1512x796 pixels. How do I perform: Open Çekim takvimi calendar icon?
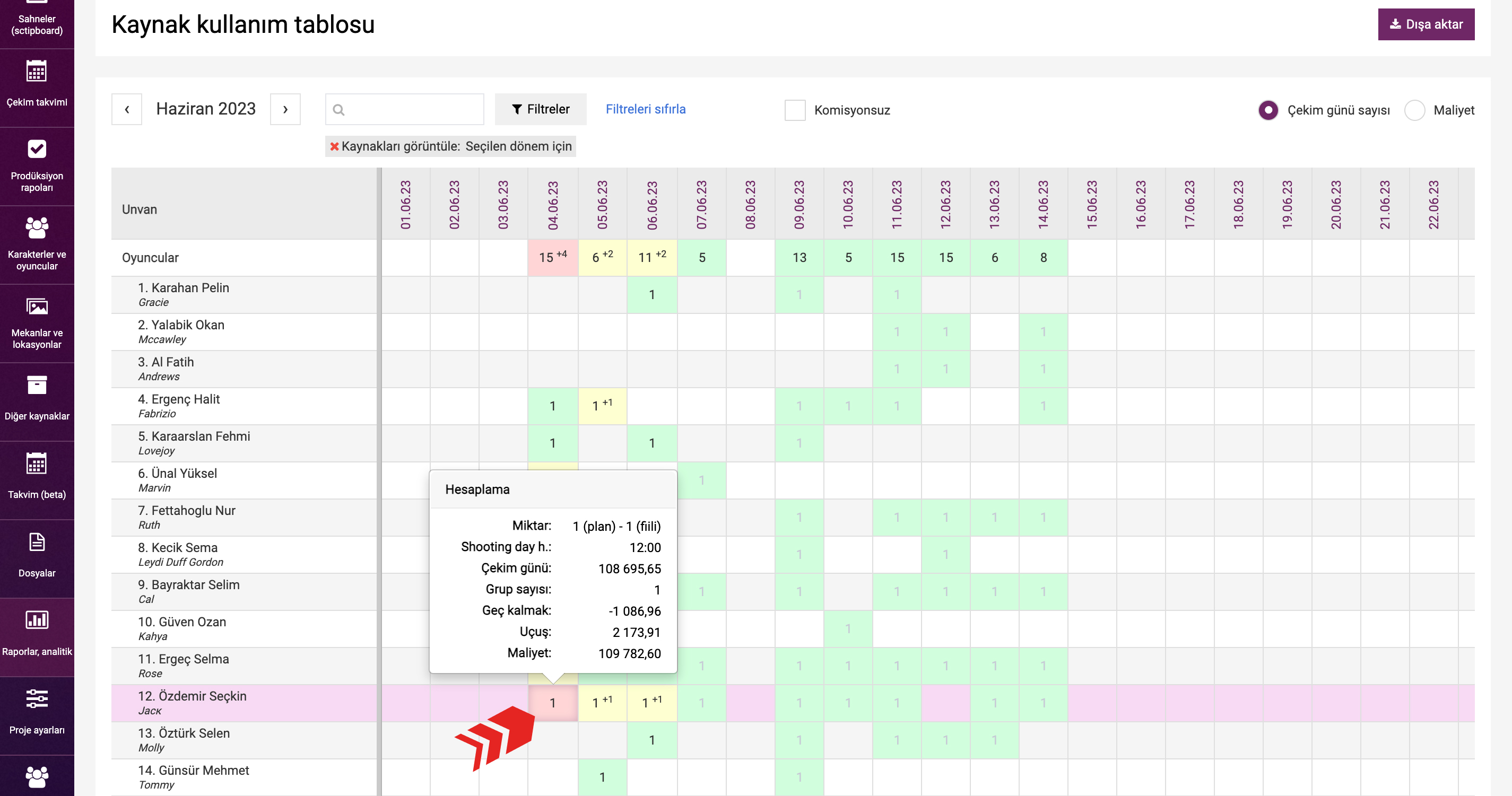coord(37,72)
